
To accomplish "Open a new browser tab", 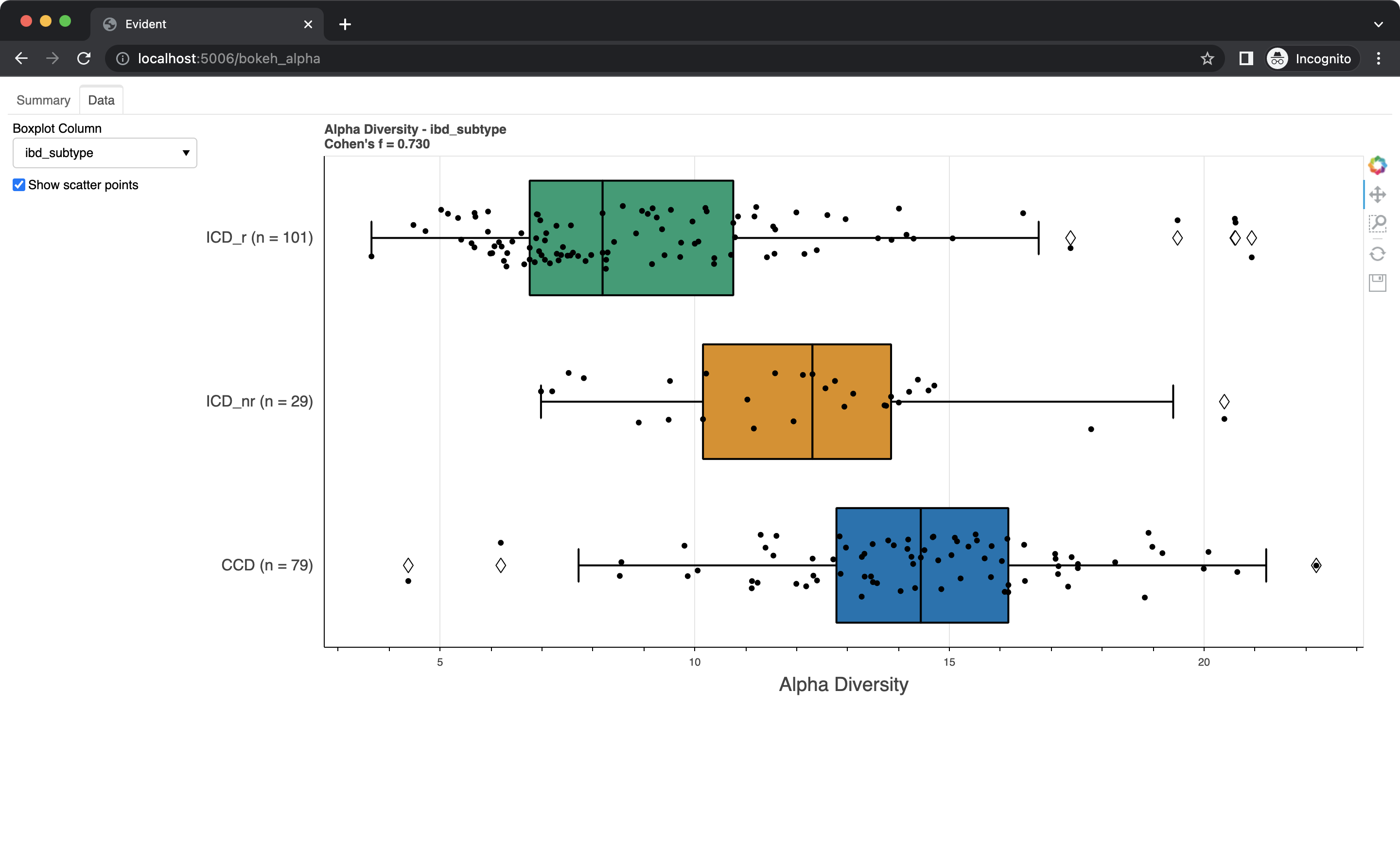I will tap(345, 24).
